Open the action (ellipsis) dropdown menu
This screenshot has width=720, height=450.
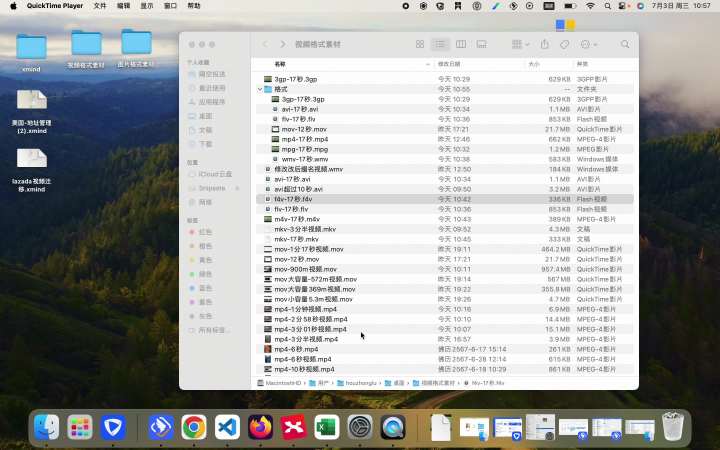pos(589,44)
